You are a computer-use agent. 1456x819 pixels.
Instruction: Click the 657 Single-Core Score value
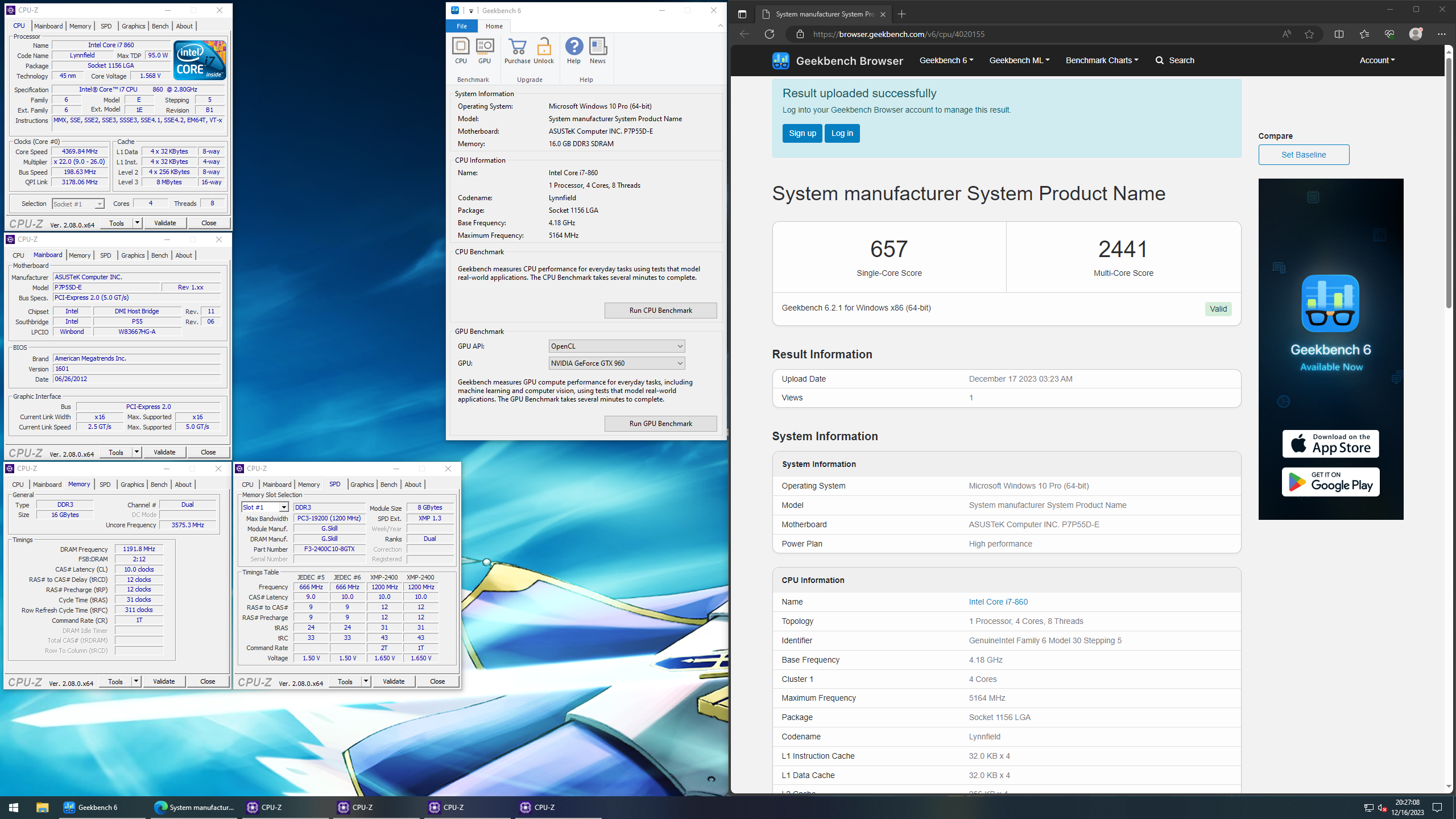889,249
